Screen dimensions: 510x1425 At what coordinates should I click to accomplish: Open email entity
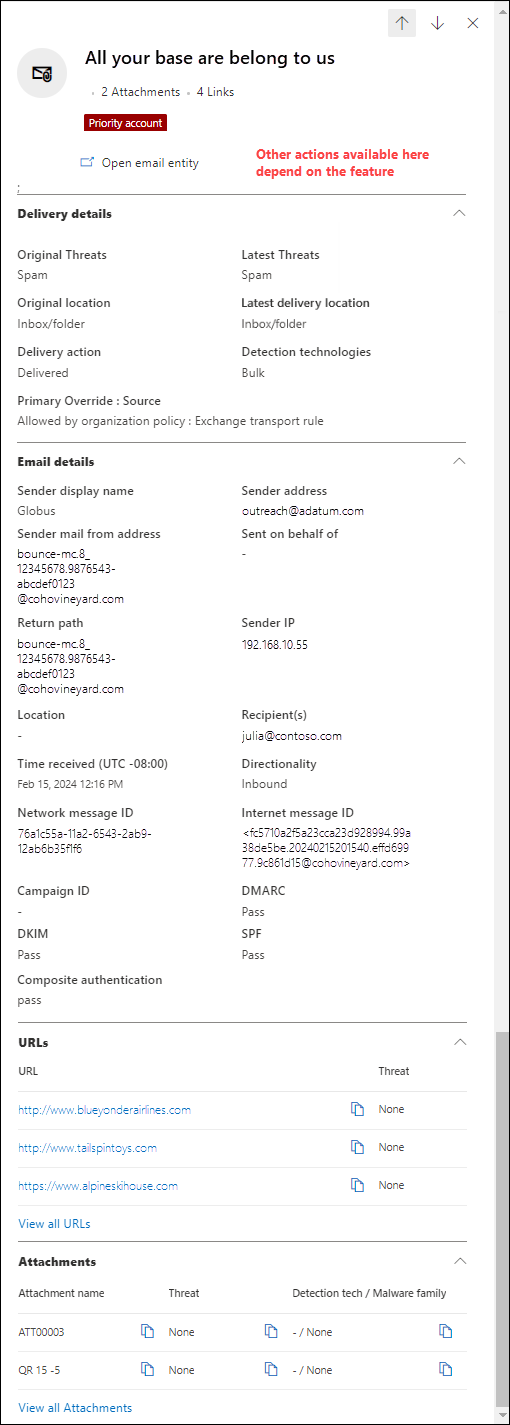140,162
